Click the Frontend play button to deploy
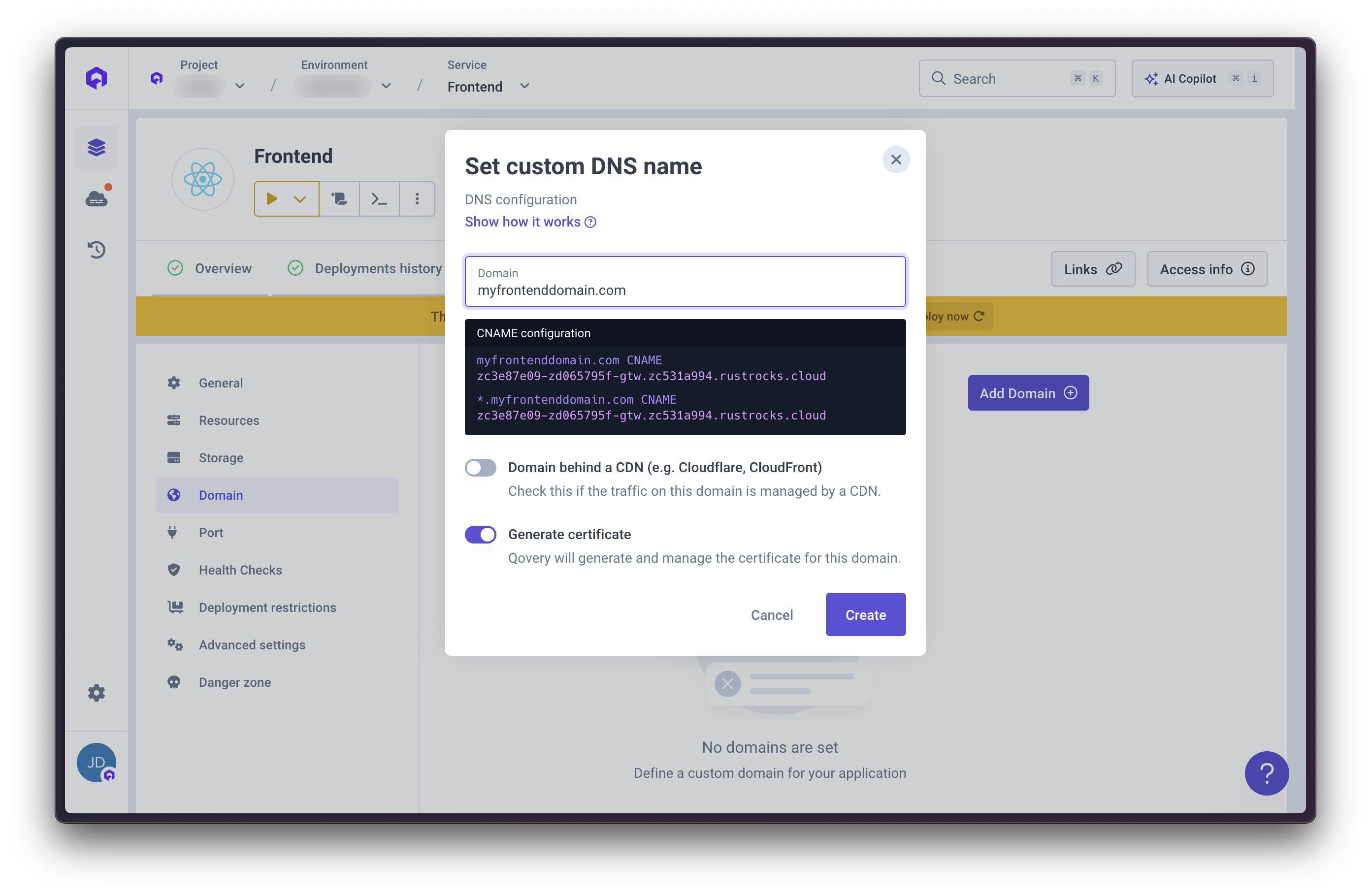This screenshot has height=896, width=1371. pyautogui.click(x=273, y=199)
